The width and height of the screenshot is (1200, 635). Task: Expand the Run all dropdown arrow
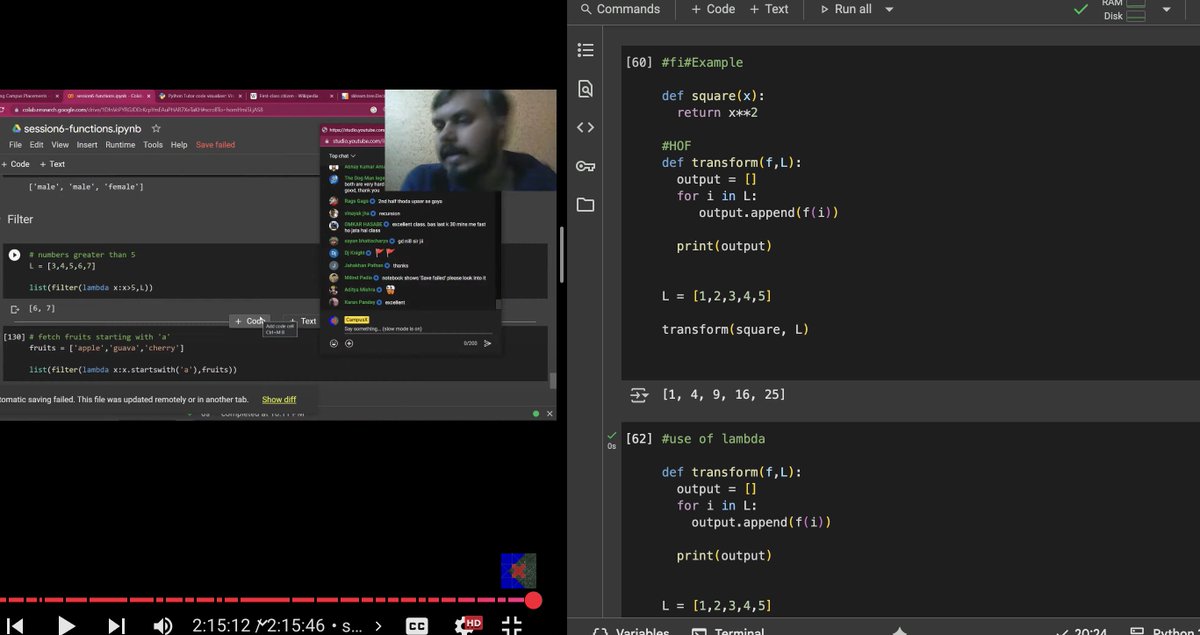[x=889, y=9]
